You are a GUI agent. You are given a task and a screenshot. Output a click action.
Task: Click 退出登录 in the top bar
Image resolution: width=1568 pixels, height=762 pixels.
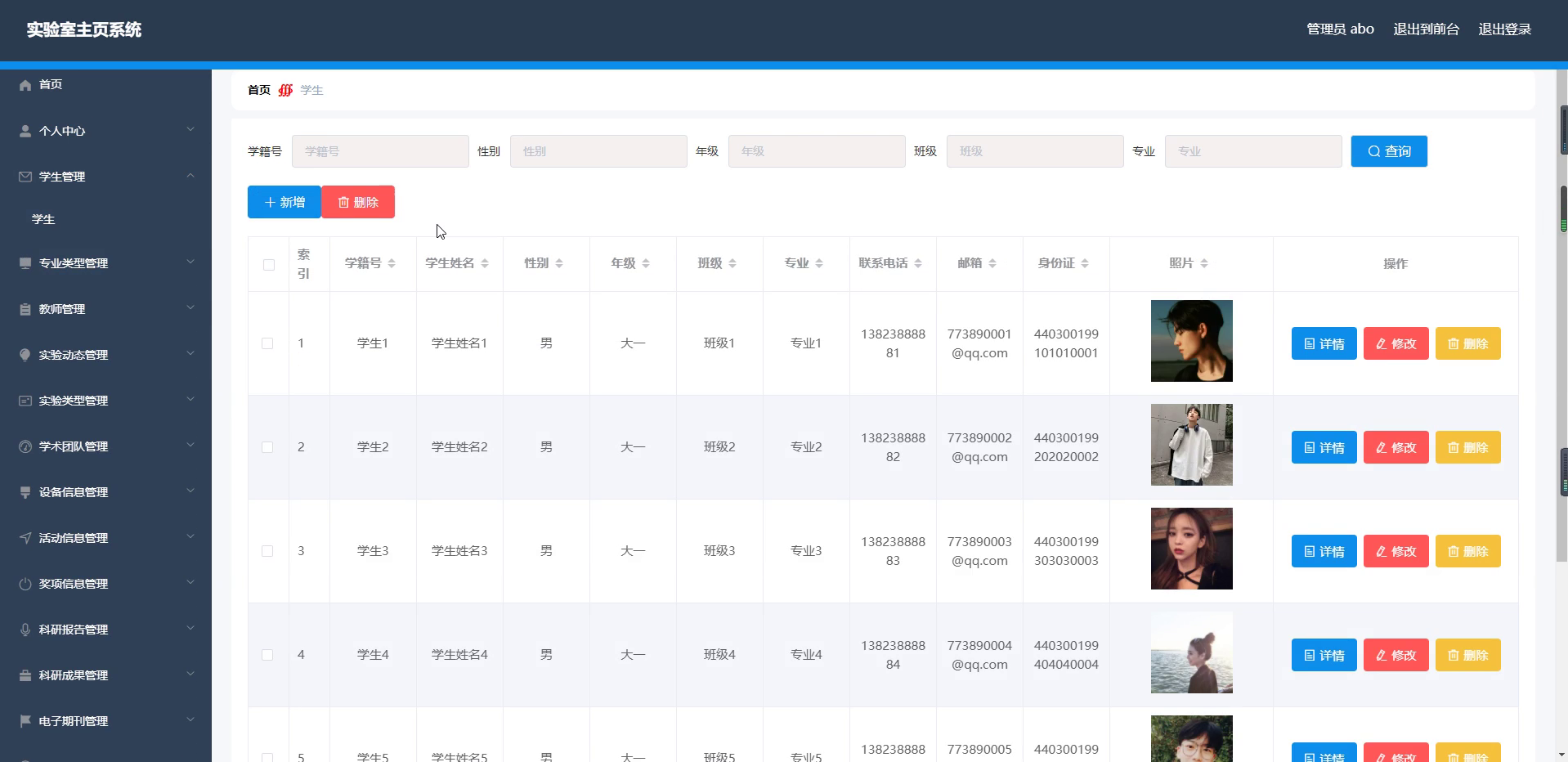pos(1504,29)
